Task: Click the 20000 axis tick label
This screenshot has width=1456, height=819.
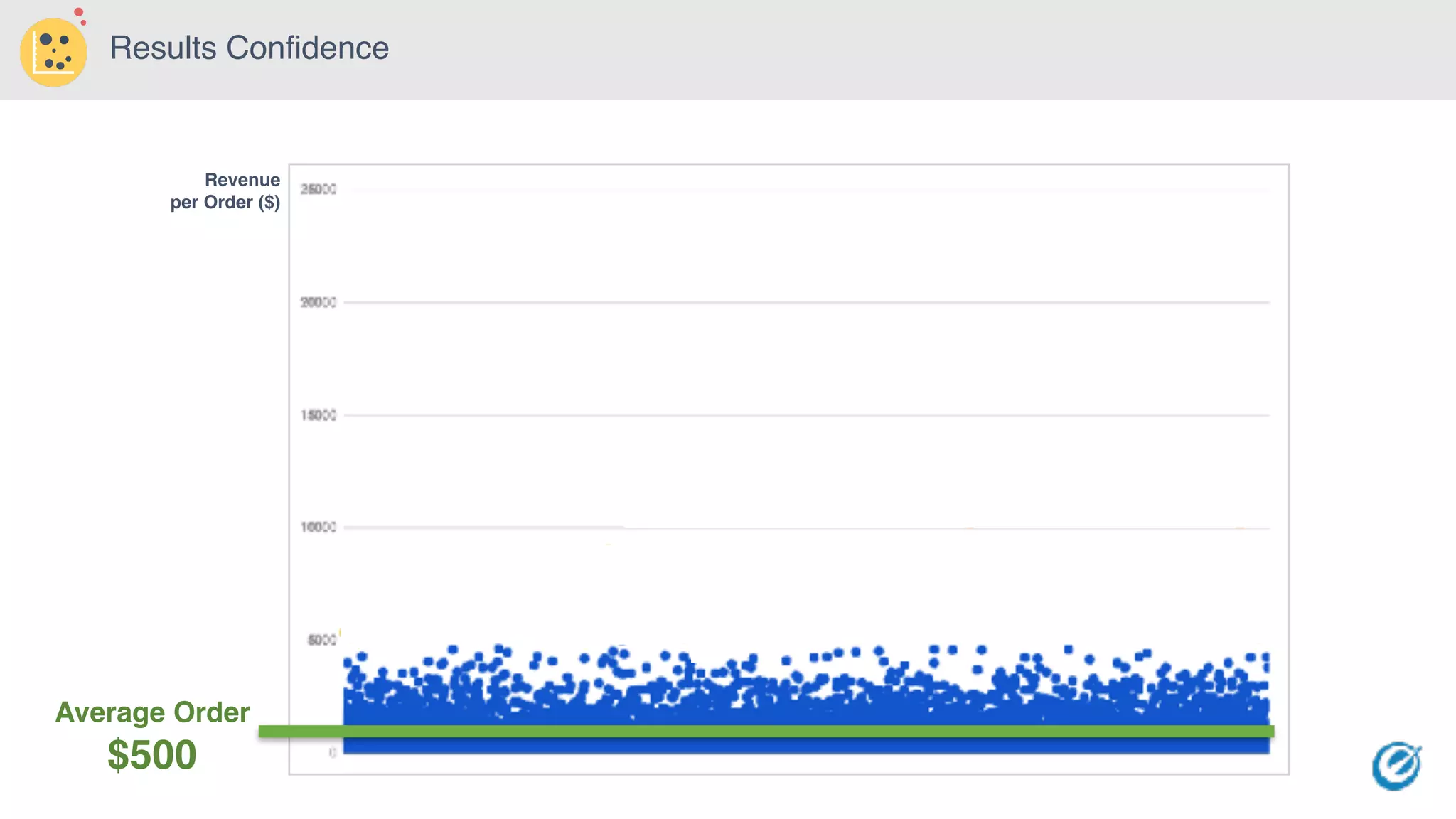Action: [x=318, y=302]
